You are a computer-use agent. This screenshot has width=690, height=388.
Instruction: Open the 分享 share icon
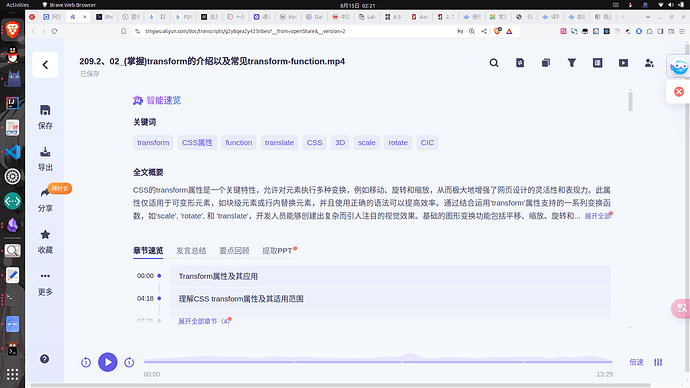pyautogui.click(x=45, y=193)
